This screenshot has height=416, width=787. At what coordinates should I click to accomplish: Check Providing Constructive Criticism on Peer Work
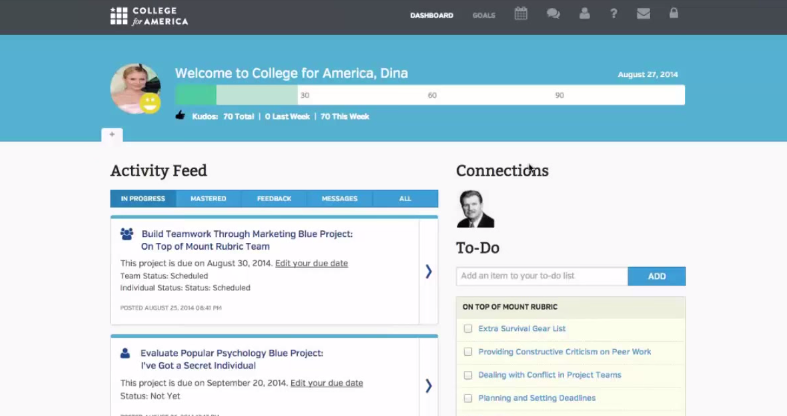(468, 352)
